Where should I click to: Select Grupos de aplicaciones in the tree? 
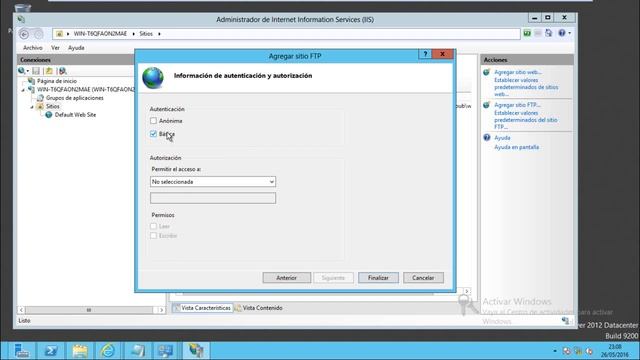pos(75,98)
